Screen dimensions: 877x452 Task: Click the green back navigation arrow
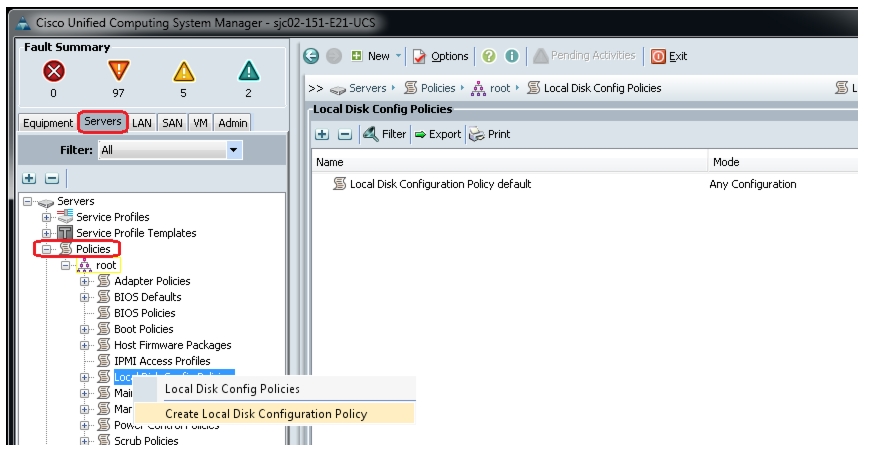(311, 56)
